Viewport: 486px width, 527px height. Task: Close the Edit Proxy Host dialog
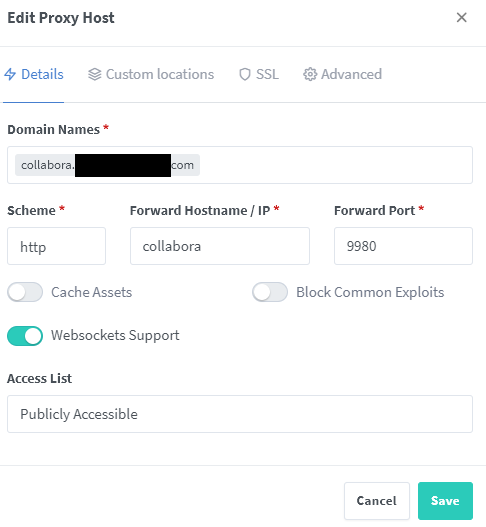click(x=461, y=17)
